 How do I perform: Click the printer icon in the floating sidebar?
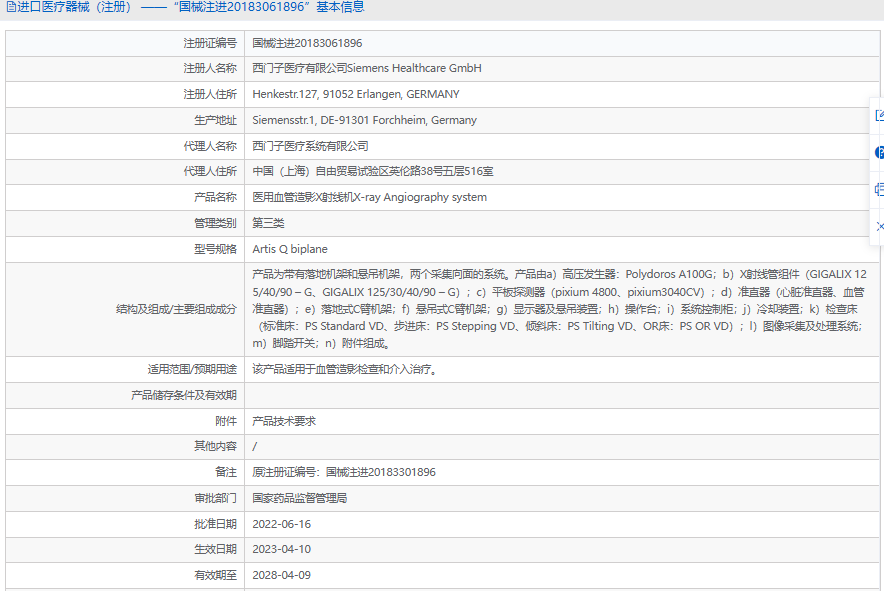(879, 189)
